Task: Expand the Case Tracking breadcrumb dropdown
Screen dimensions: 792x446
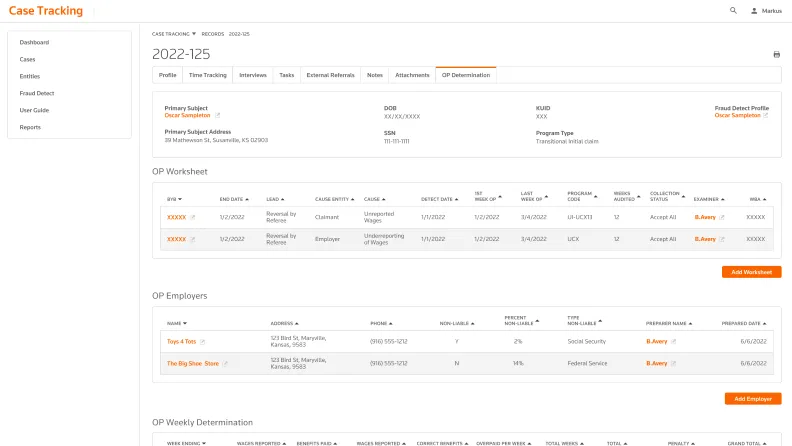Action: (194, 34)
